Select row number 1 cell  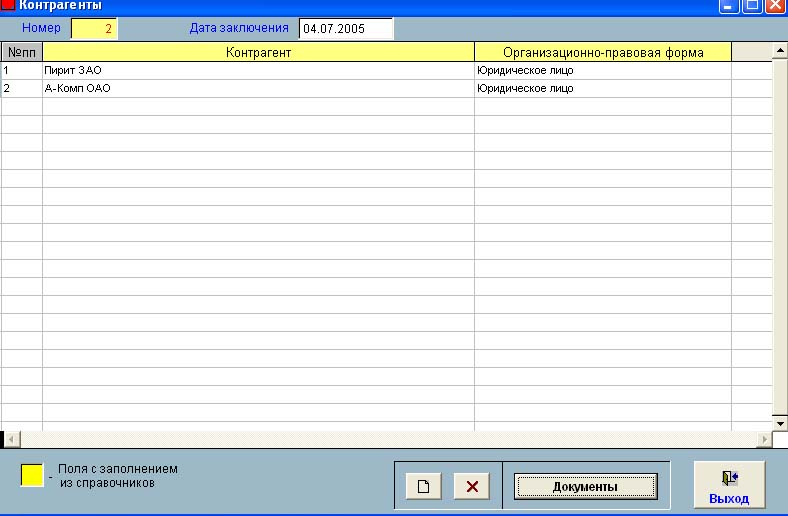point(22,70)
